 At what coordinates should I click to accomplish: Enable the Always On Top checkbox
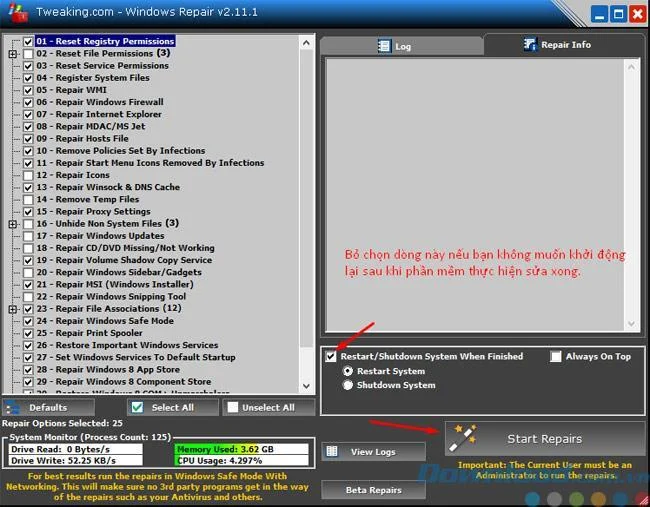pos(555,357)
